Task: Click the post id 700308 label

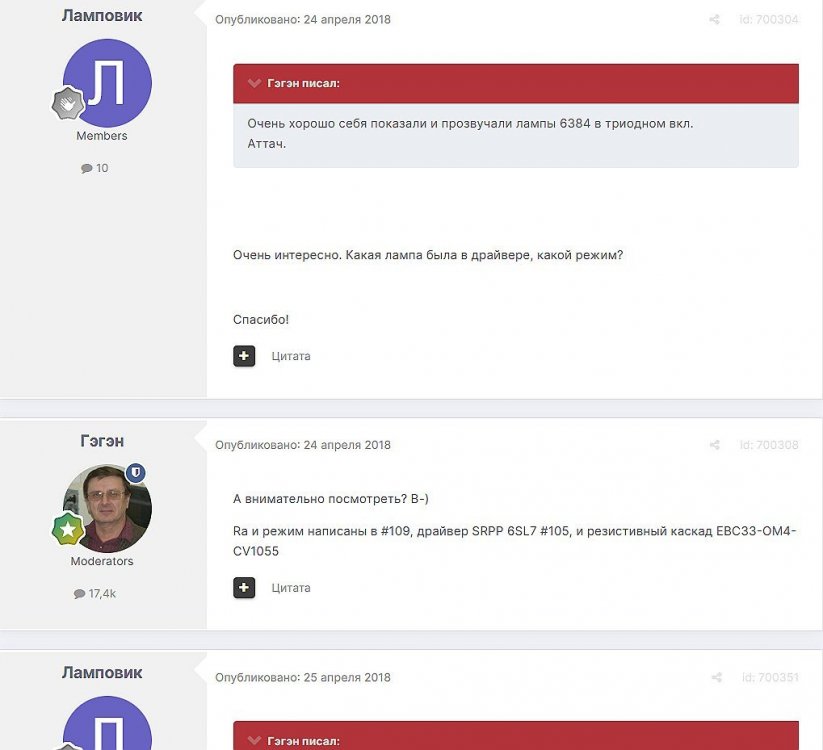Action: coord(768,445)
